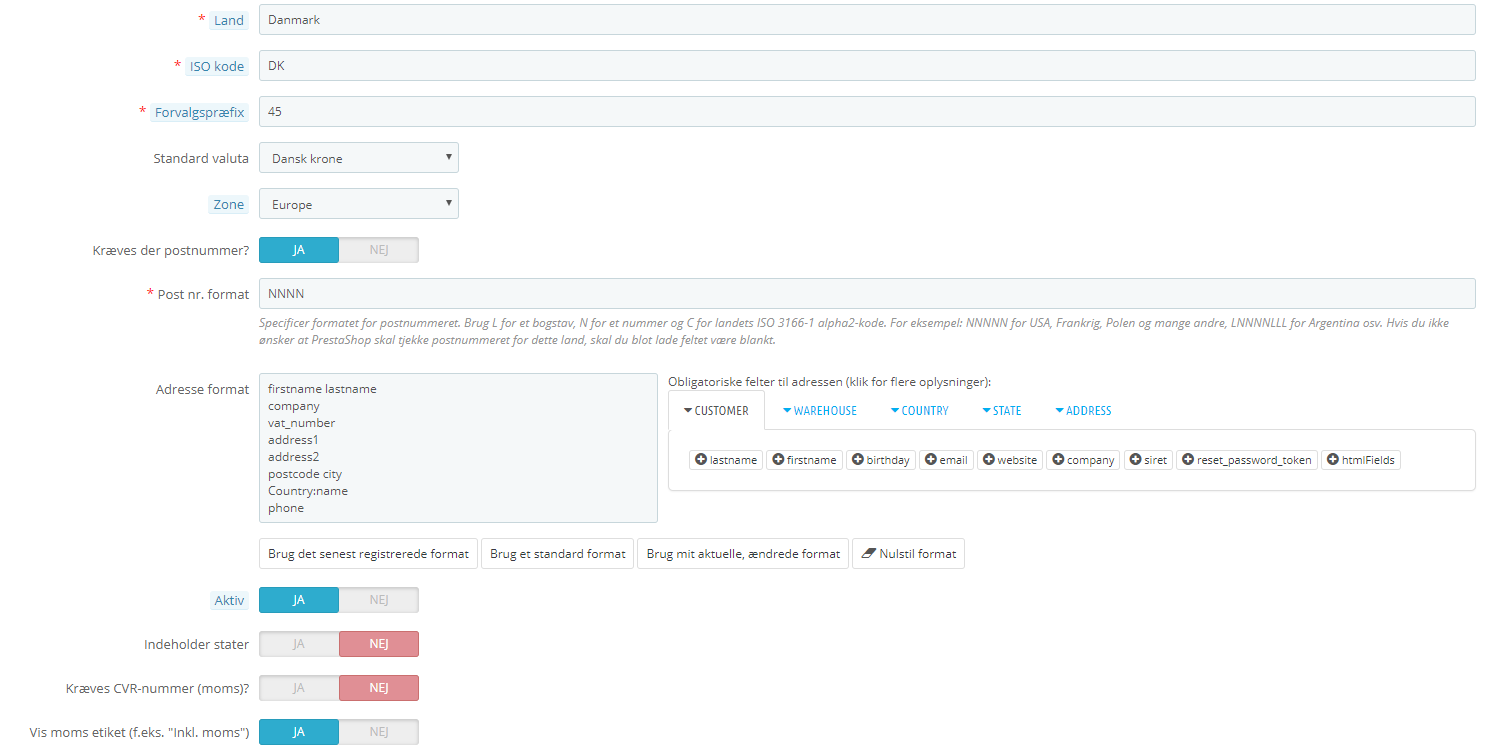1492x755 pixels.
Task: Click the Aktiv label
Action: [x=230, y=600]
